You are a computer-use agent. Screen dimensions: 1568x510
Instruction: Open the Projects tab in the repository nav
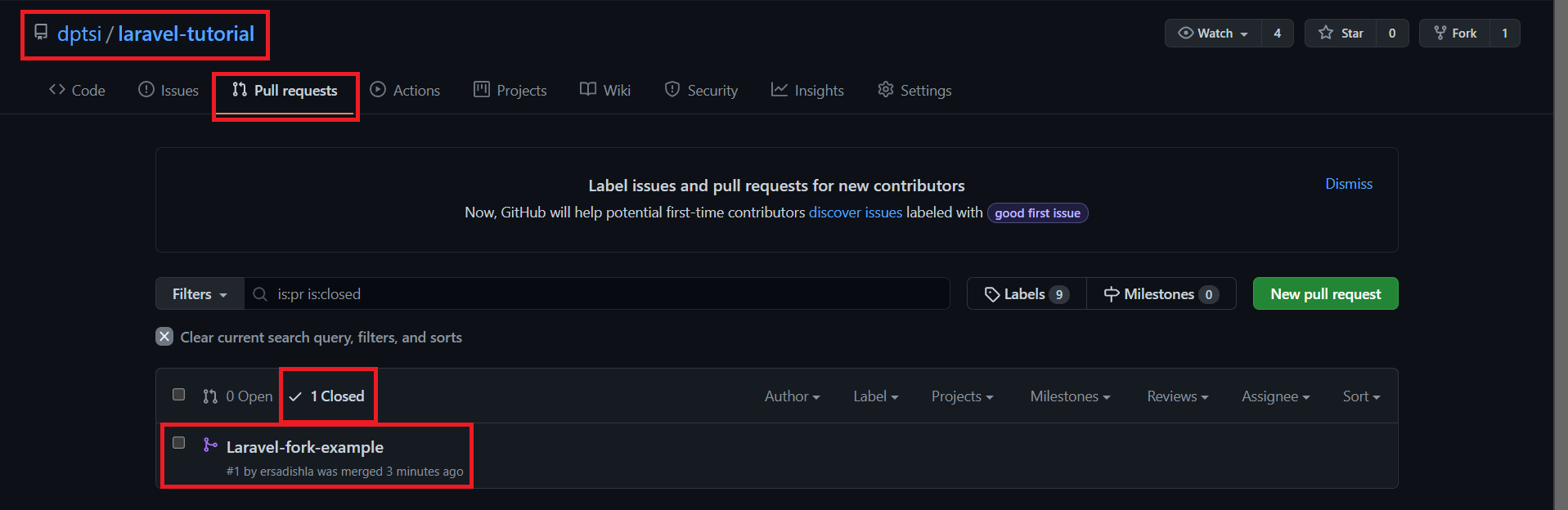pyautogui.click(x=510, y=90)
